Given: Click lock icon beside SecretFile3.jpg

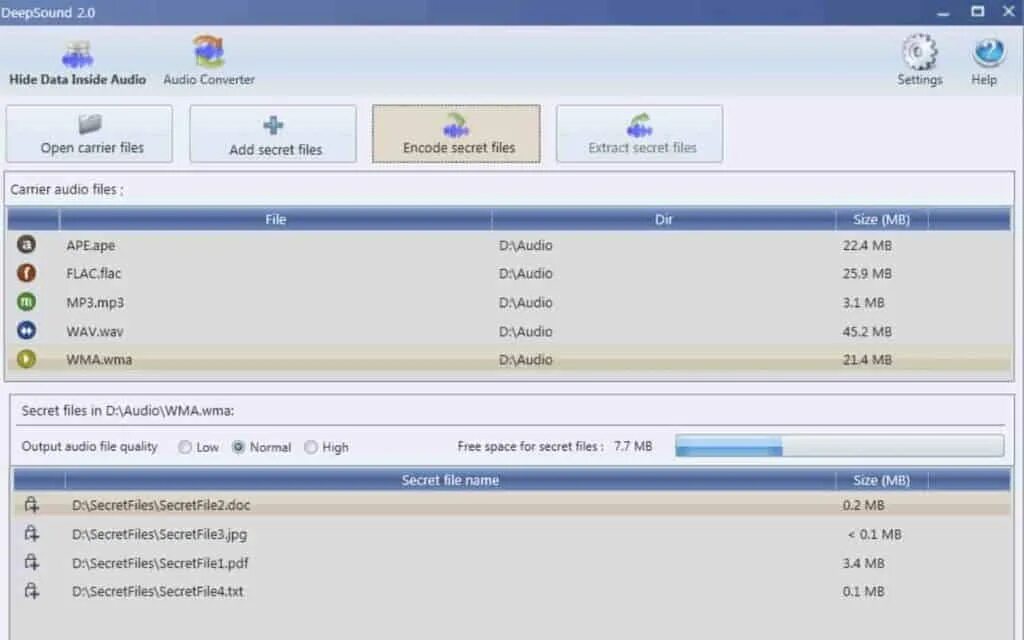Looking at the screenshot, I should click(x=31, y=534).
